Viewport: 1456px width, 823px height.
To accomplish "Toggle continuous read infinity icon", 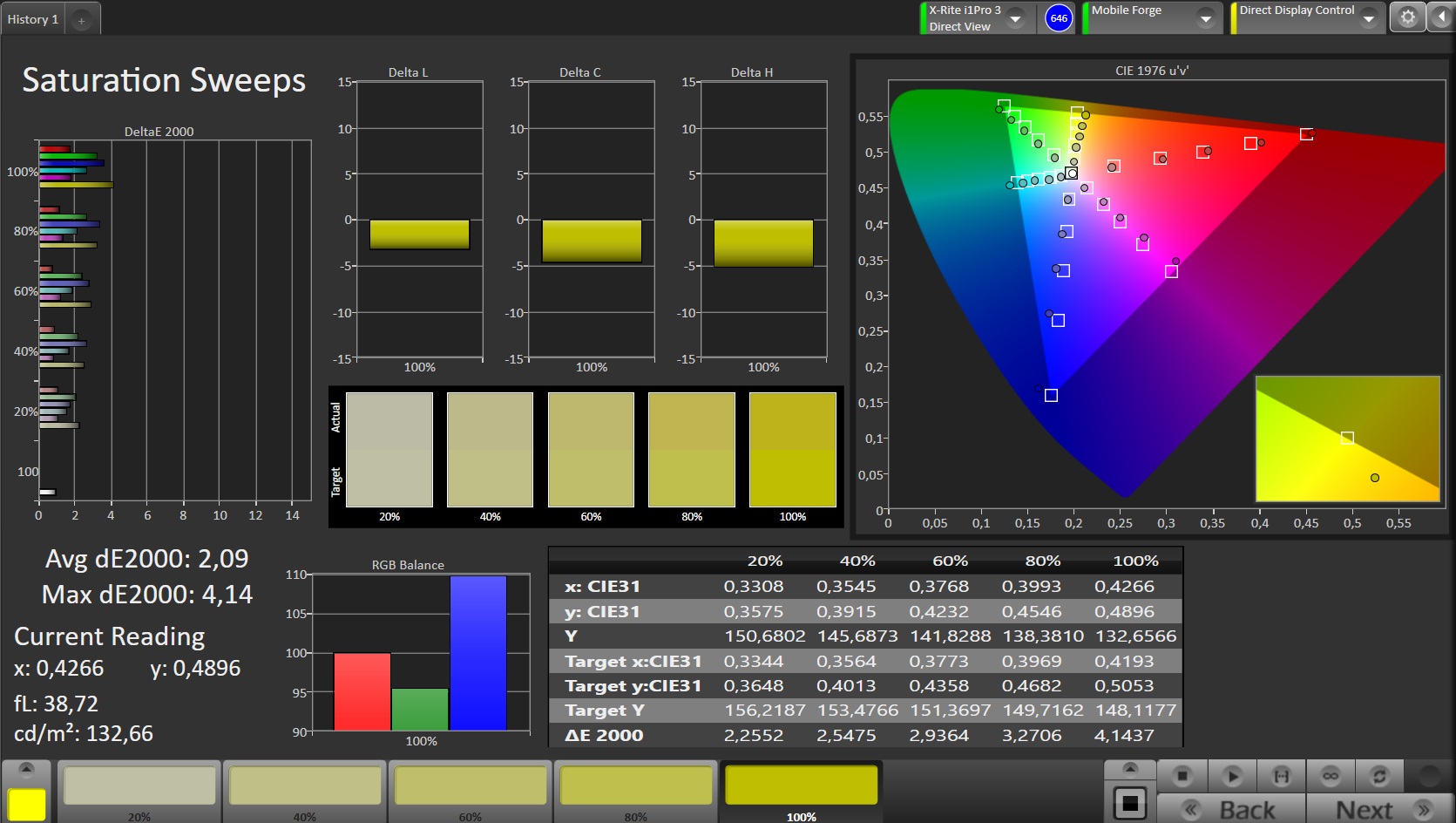I will pyautogui.click(x=1331, y=775).
